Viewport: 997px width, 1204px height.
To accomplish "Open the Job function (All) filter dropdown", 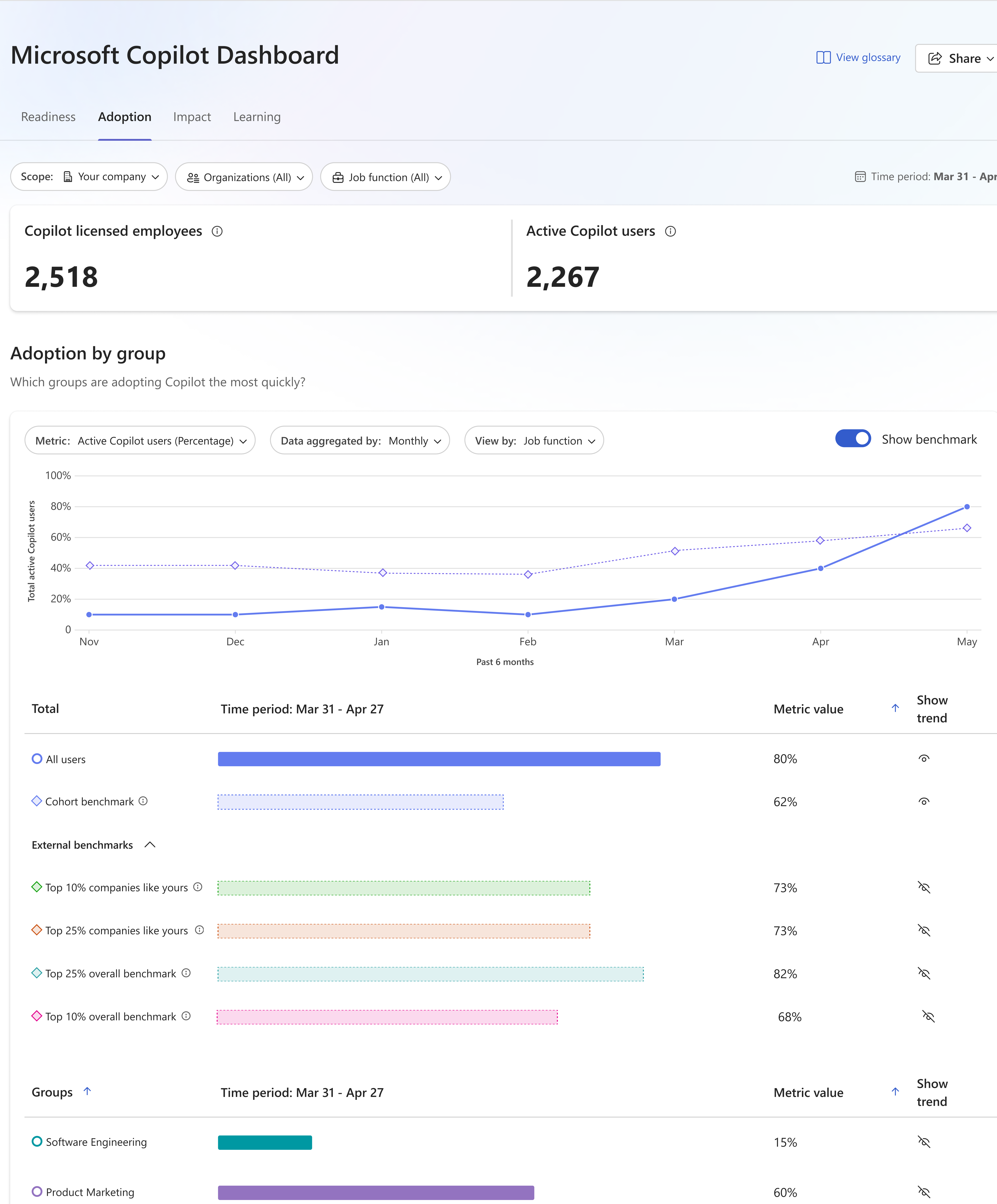I will click(x=385, y=177).
